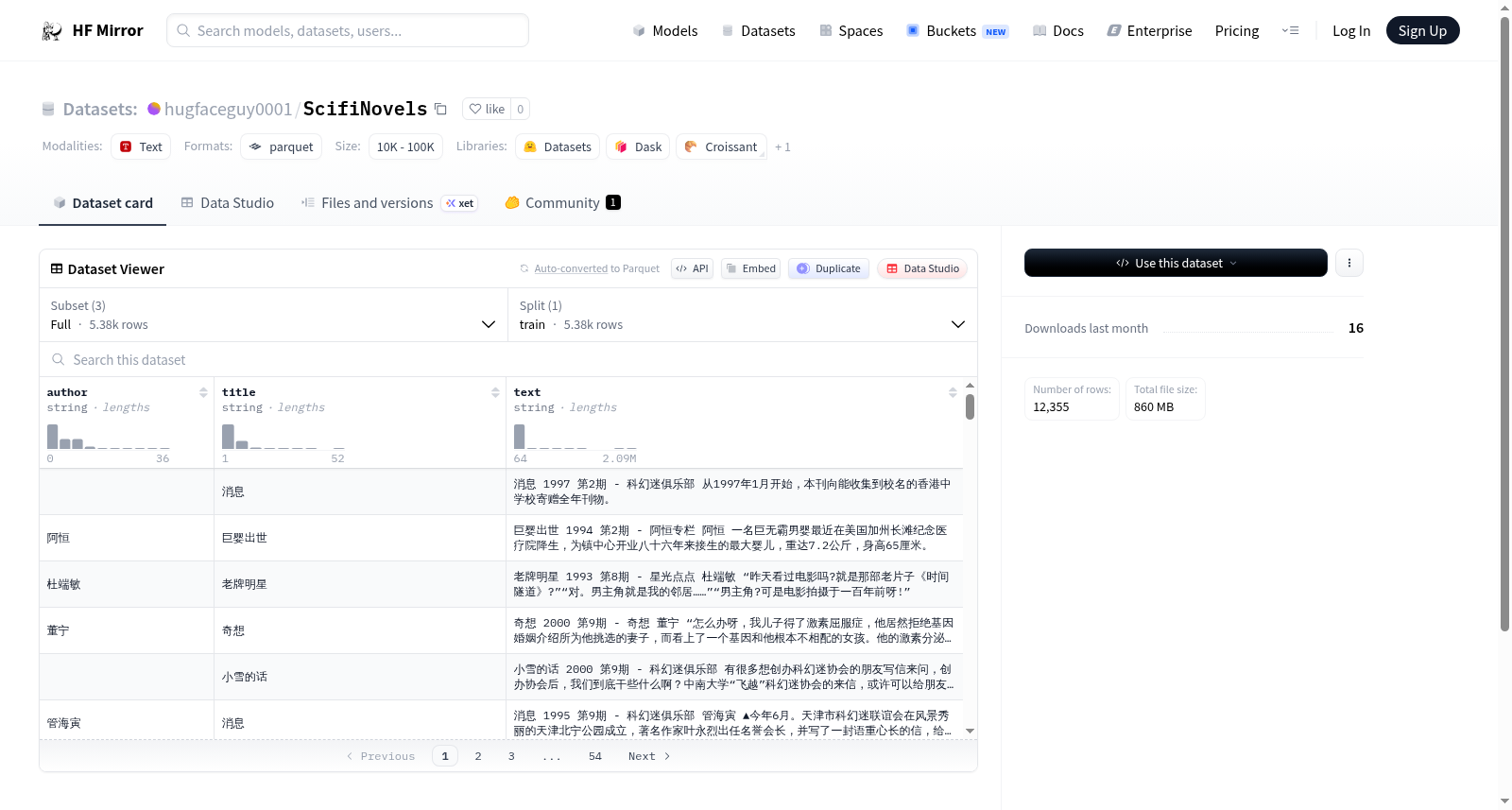The height and width of the screenshot is (810, 1512).
Task: Click the parquet format tag
Action: 281,146
